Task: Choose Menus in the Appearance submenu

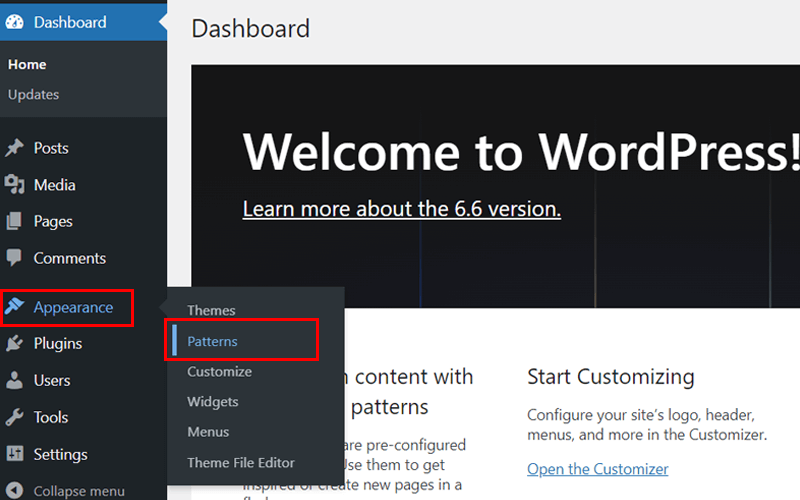Action: coord(208,432)
